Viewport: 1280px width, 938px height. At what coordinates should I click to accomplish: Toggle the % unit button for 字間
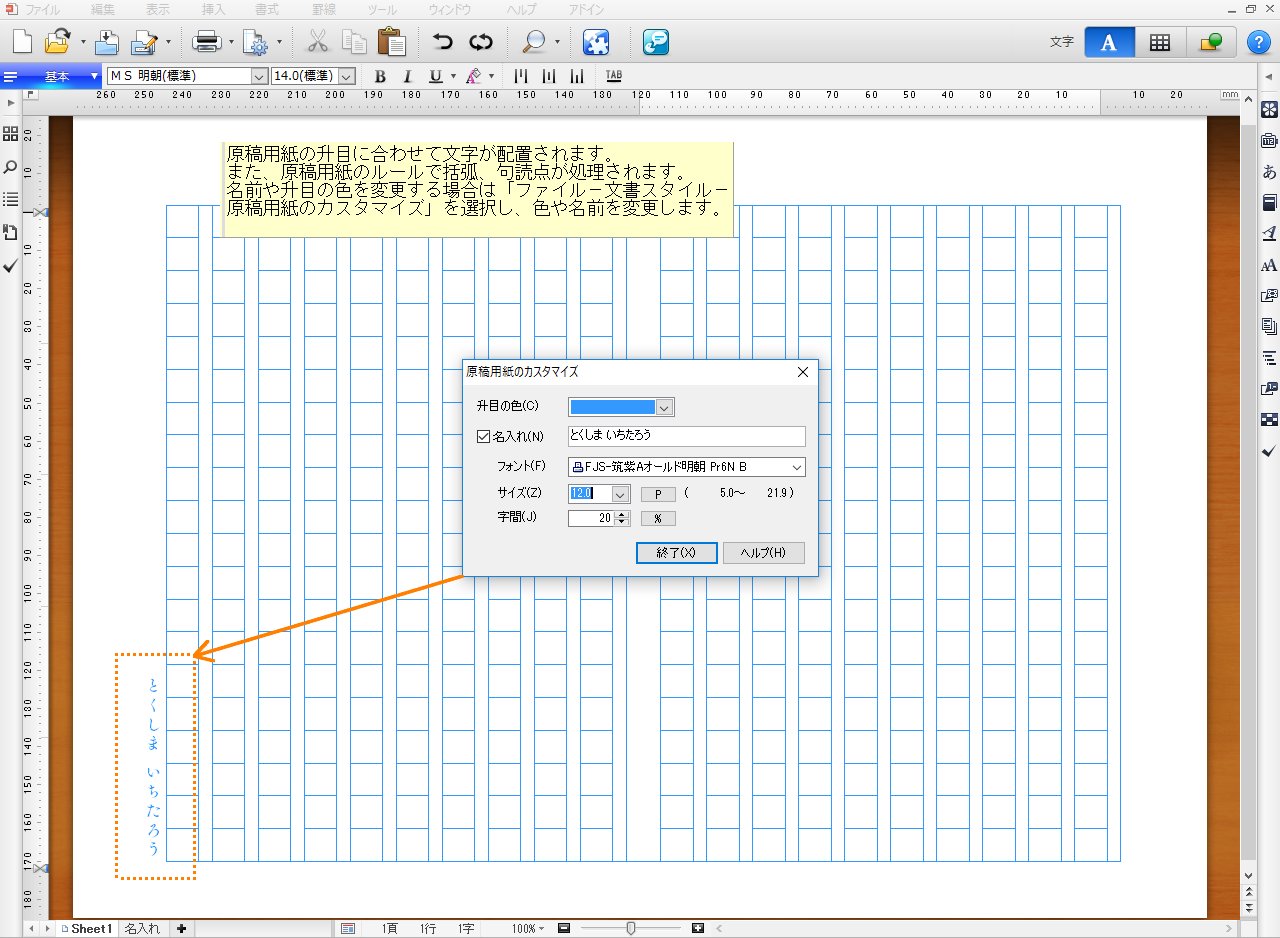click(x=658, y=518)
